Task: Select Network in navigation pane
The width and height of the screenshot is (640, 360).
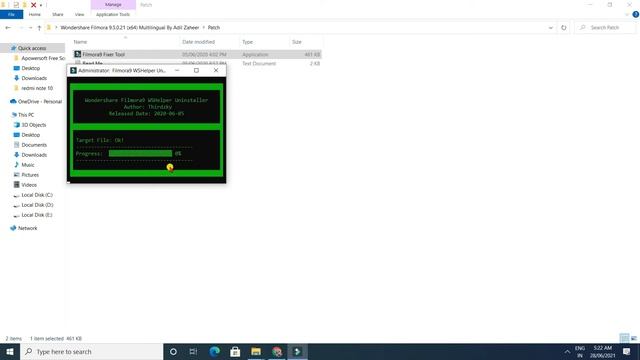Action: [x=27, y=228]
